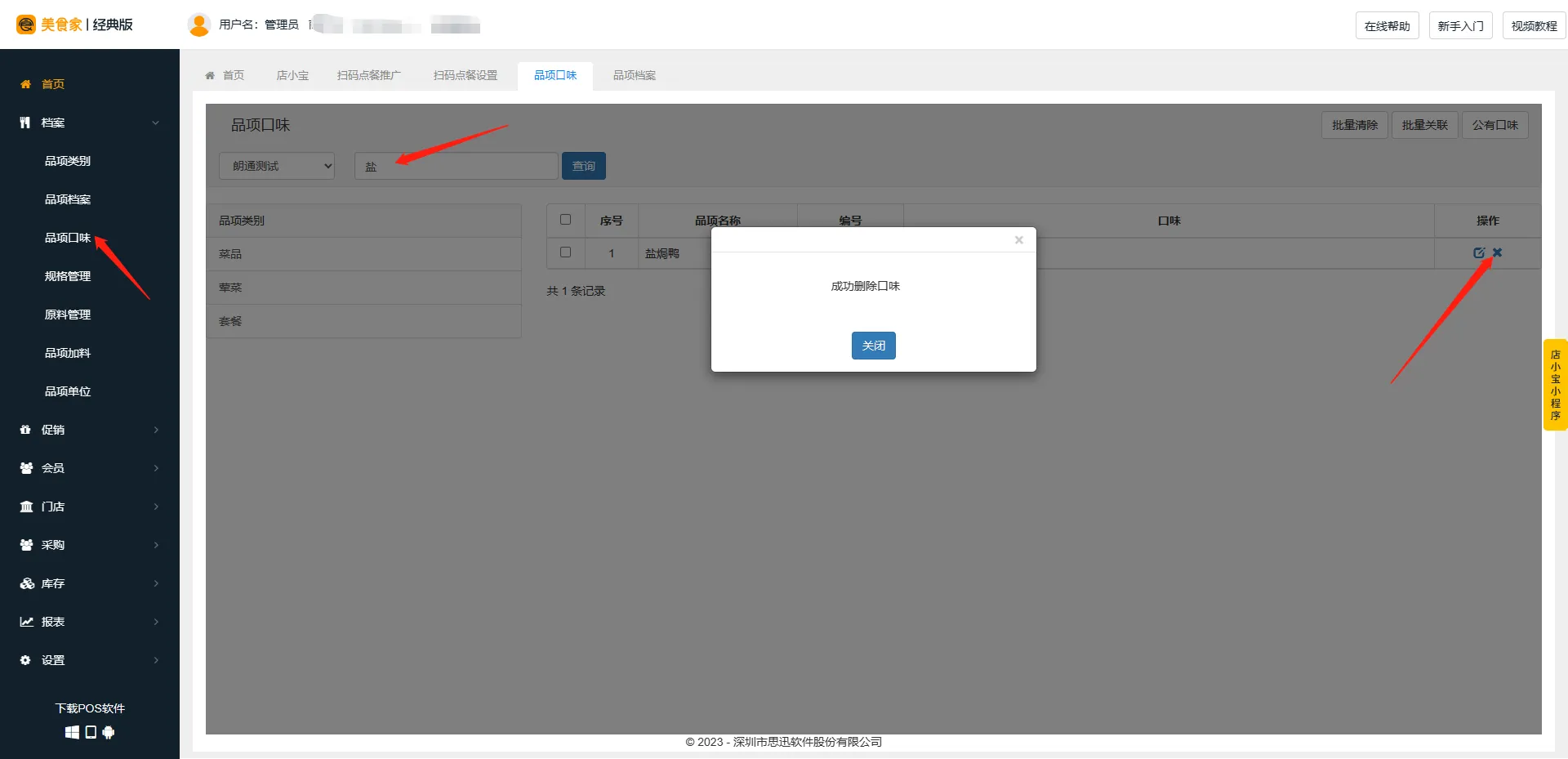The width and height of the screenshot is (1568, 759).
Task: Click the Android POS download icon
Action: [109, 732]
